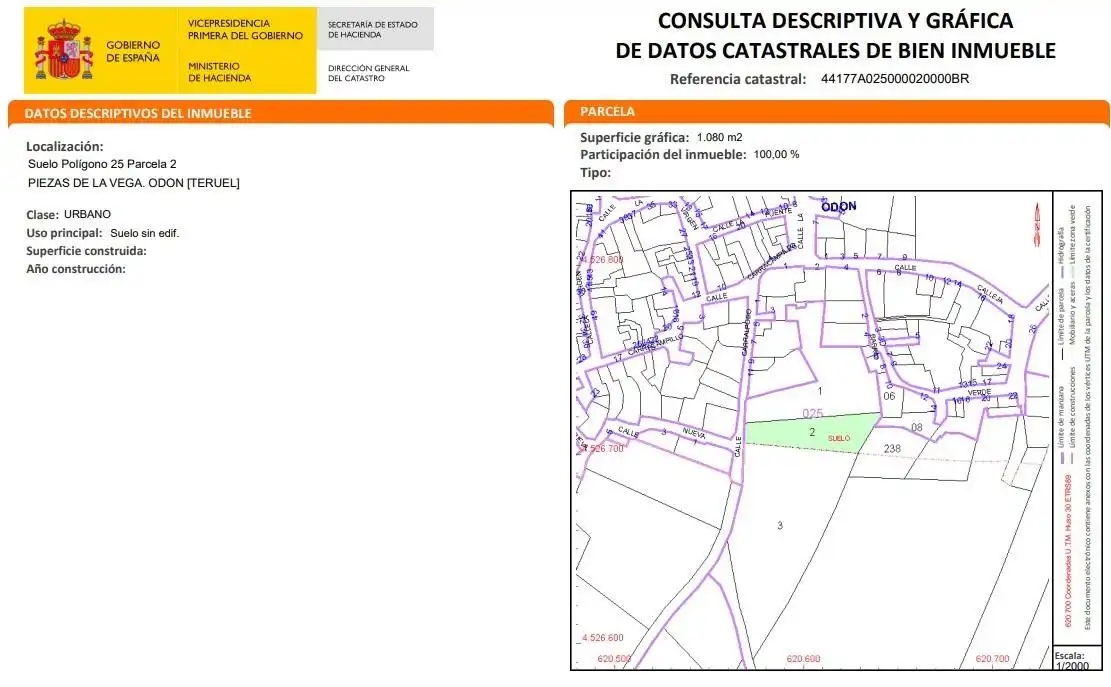The width and height of the screenshot is (1111, 687).
Task: Click 'SECRETARÍA DE ESTADO DE HACIENDA' box
Action: click(375, 29)
